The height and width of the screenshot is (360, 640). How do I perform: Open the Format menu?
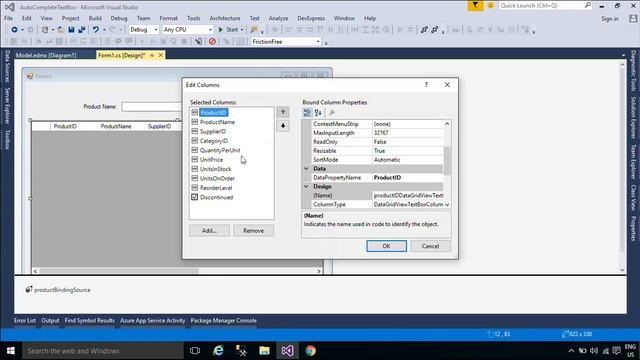tap(169, 18)
